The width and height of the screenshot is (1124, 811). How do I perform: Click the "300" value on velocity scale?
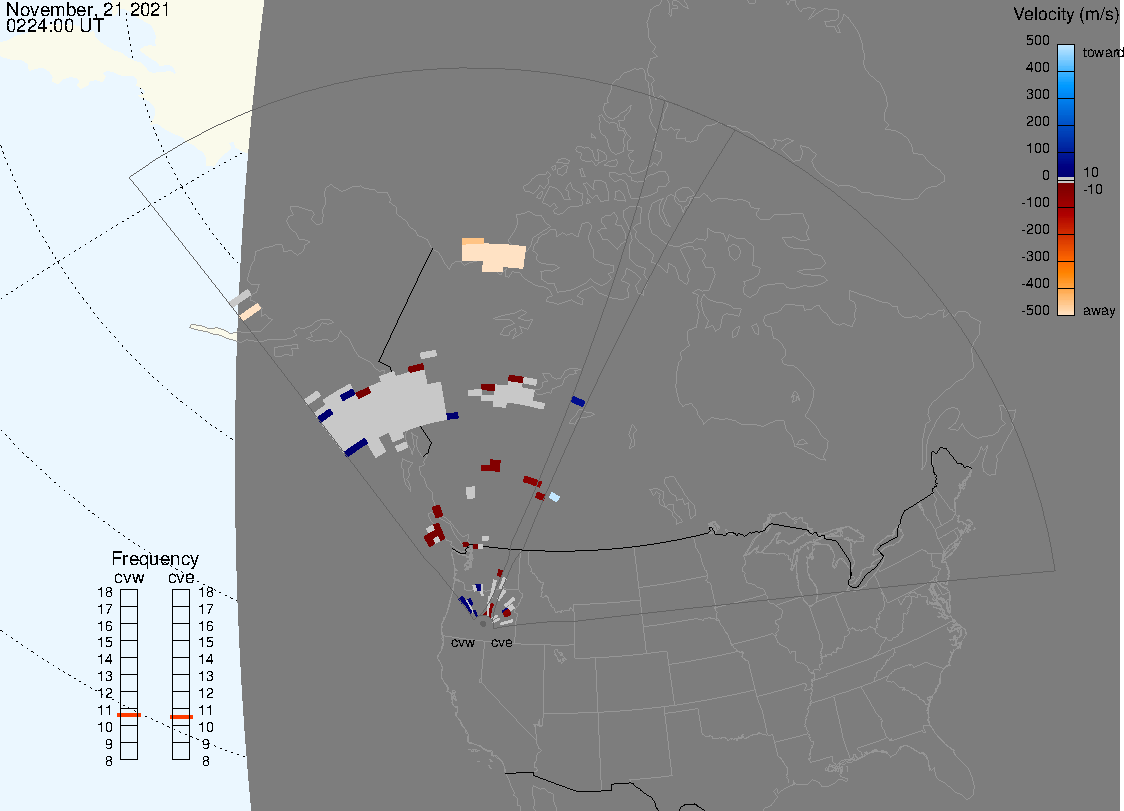click(1037, 95)
